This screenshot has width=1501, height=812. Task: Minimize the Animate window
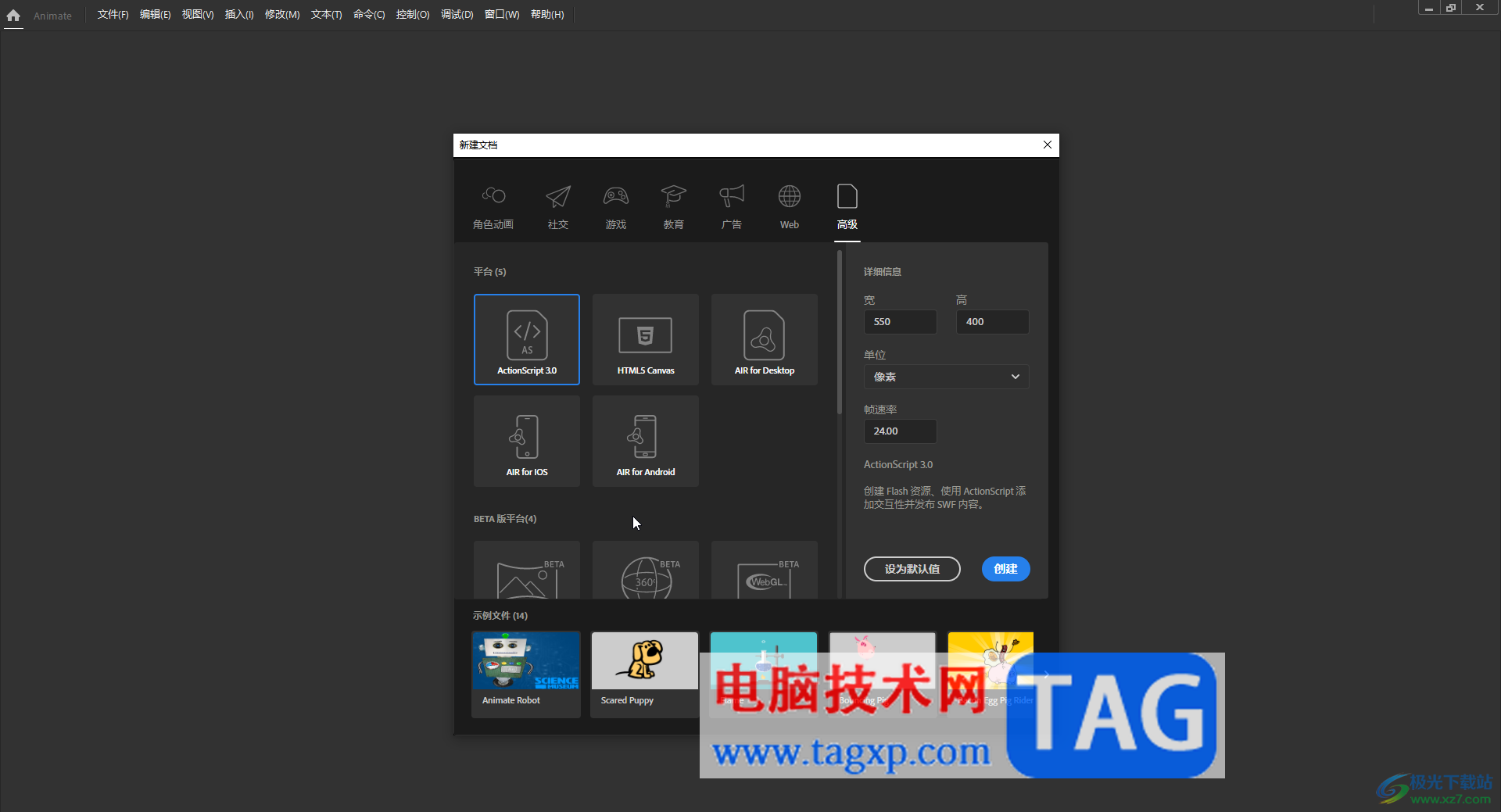coord(1429,8)
